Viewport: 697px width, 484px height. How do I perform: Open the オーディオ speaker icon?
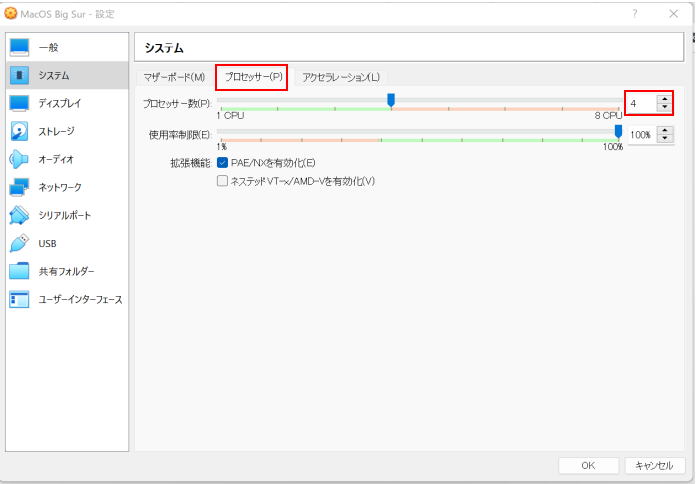(x=19, y=159)
